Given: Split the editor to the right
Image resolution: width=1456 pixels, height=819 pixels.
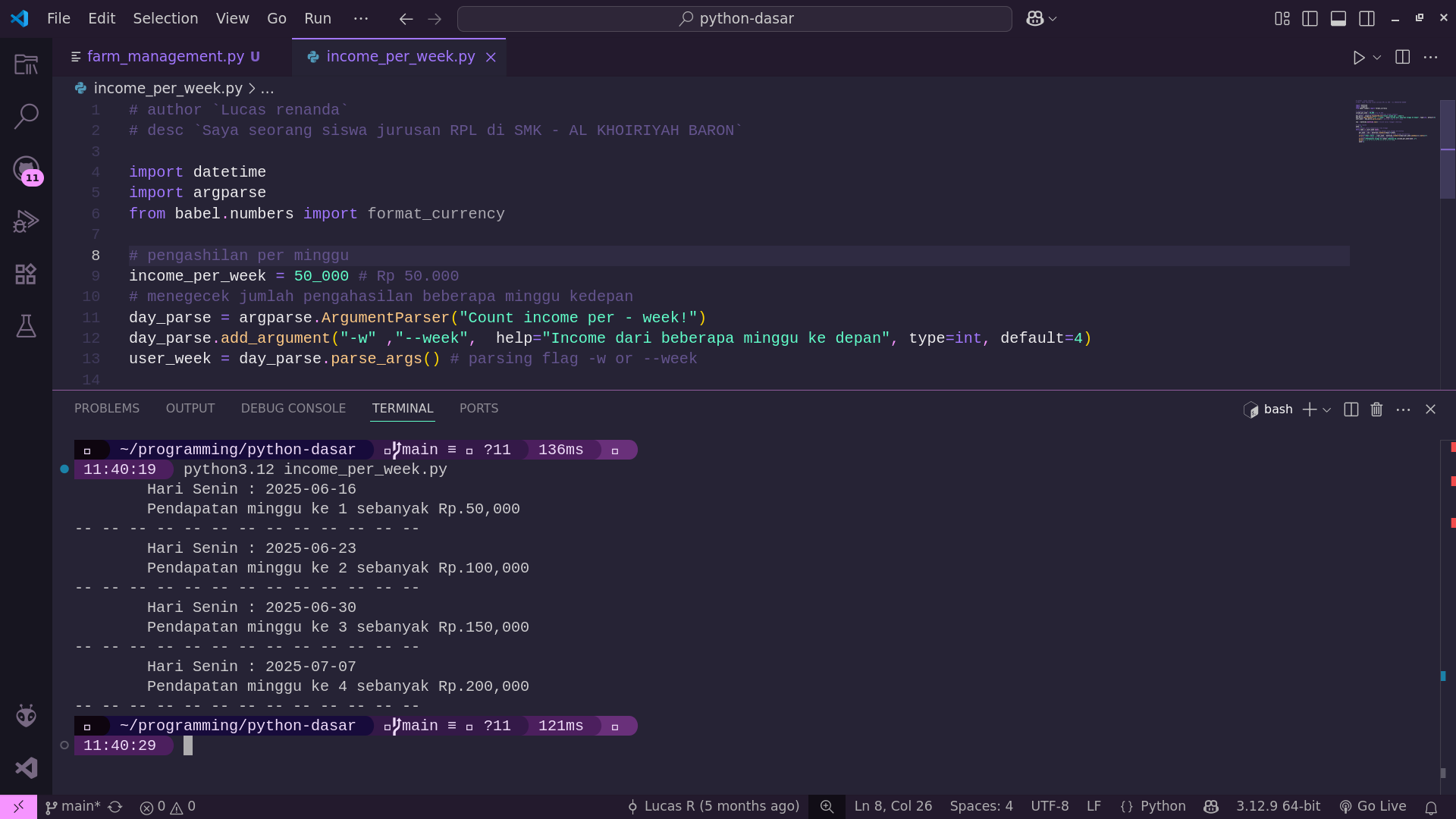Looking at the screenshot, I should point(1402,58).
